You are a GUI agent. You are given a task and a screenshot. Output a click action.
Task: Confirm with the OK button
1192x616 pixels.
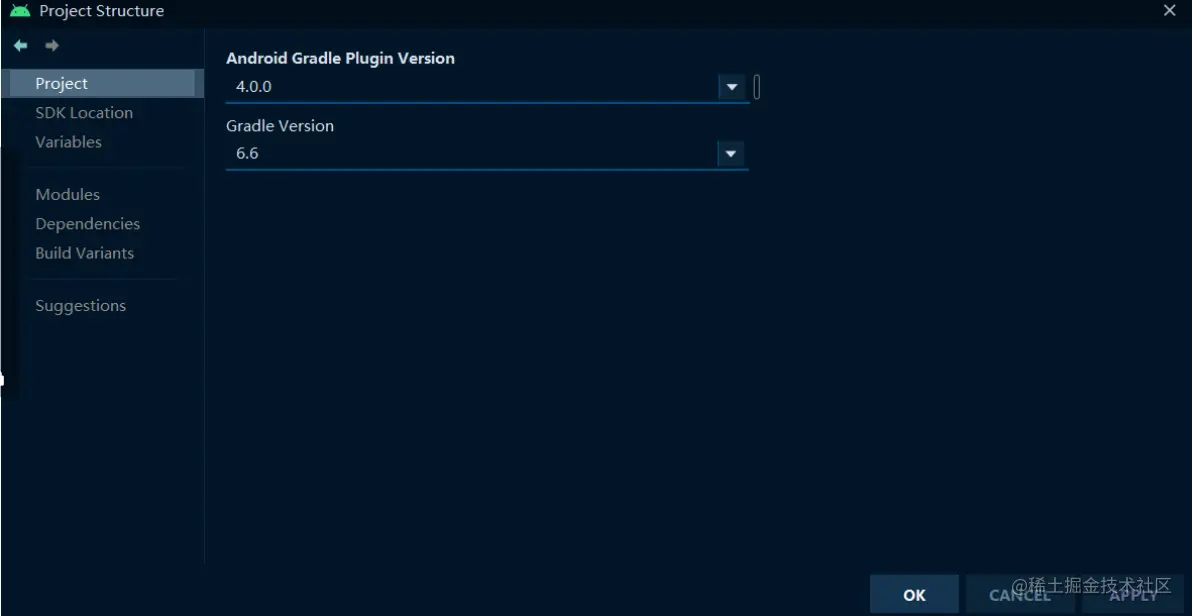click(915, 595)
